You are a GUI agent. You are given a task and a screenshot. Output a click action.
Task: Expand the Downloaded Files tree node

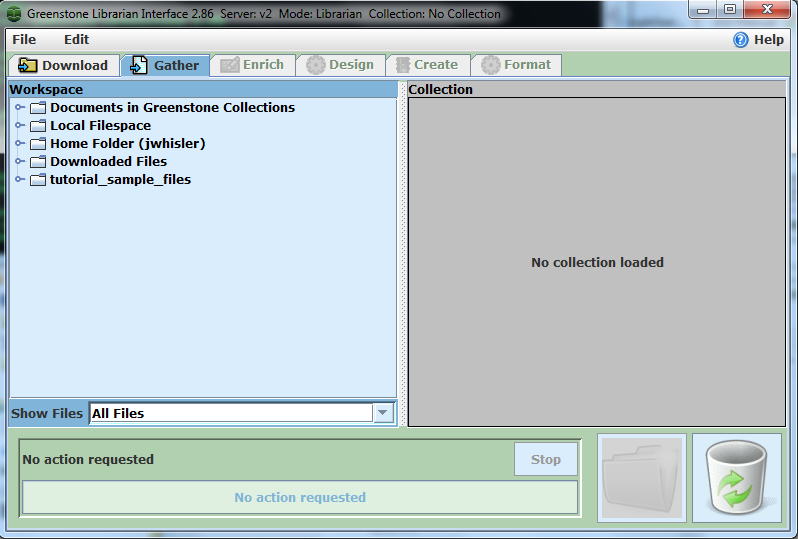(x=19, y=162)
